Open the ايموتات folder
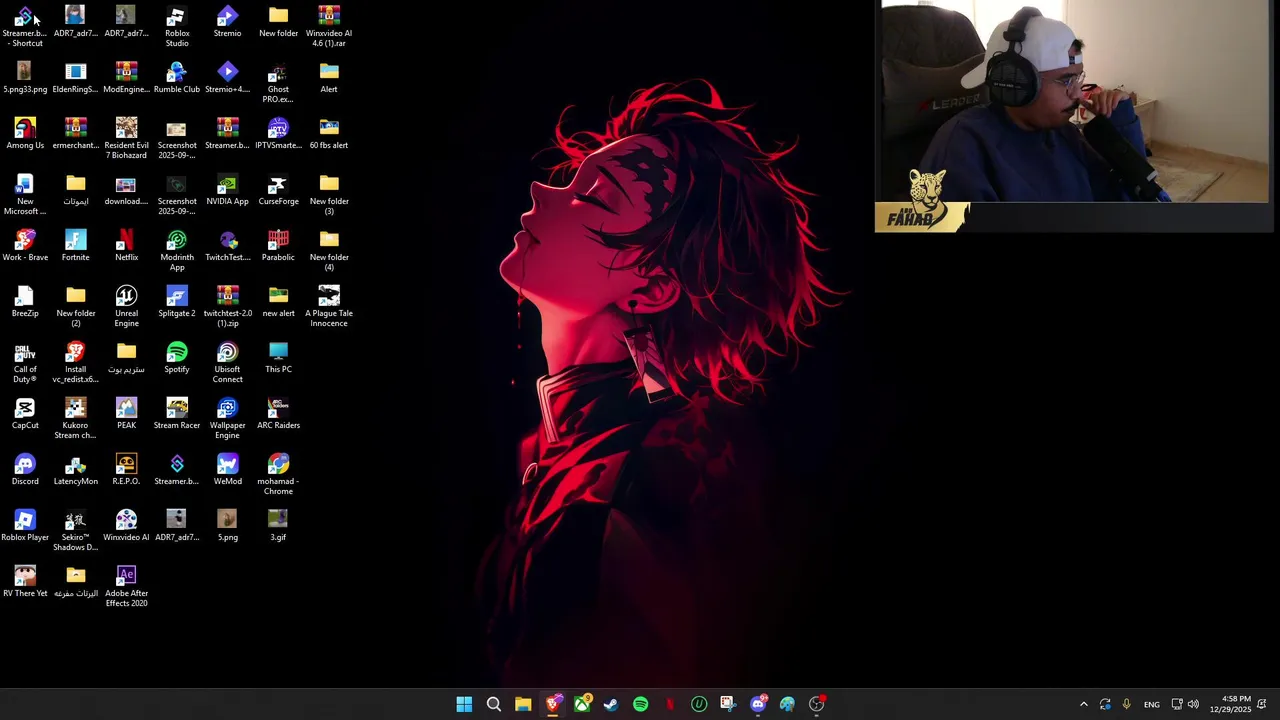This screenshot has width=1280, height=720. pyautogui.click(x=76, y=190)
